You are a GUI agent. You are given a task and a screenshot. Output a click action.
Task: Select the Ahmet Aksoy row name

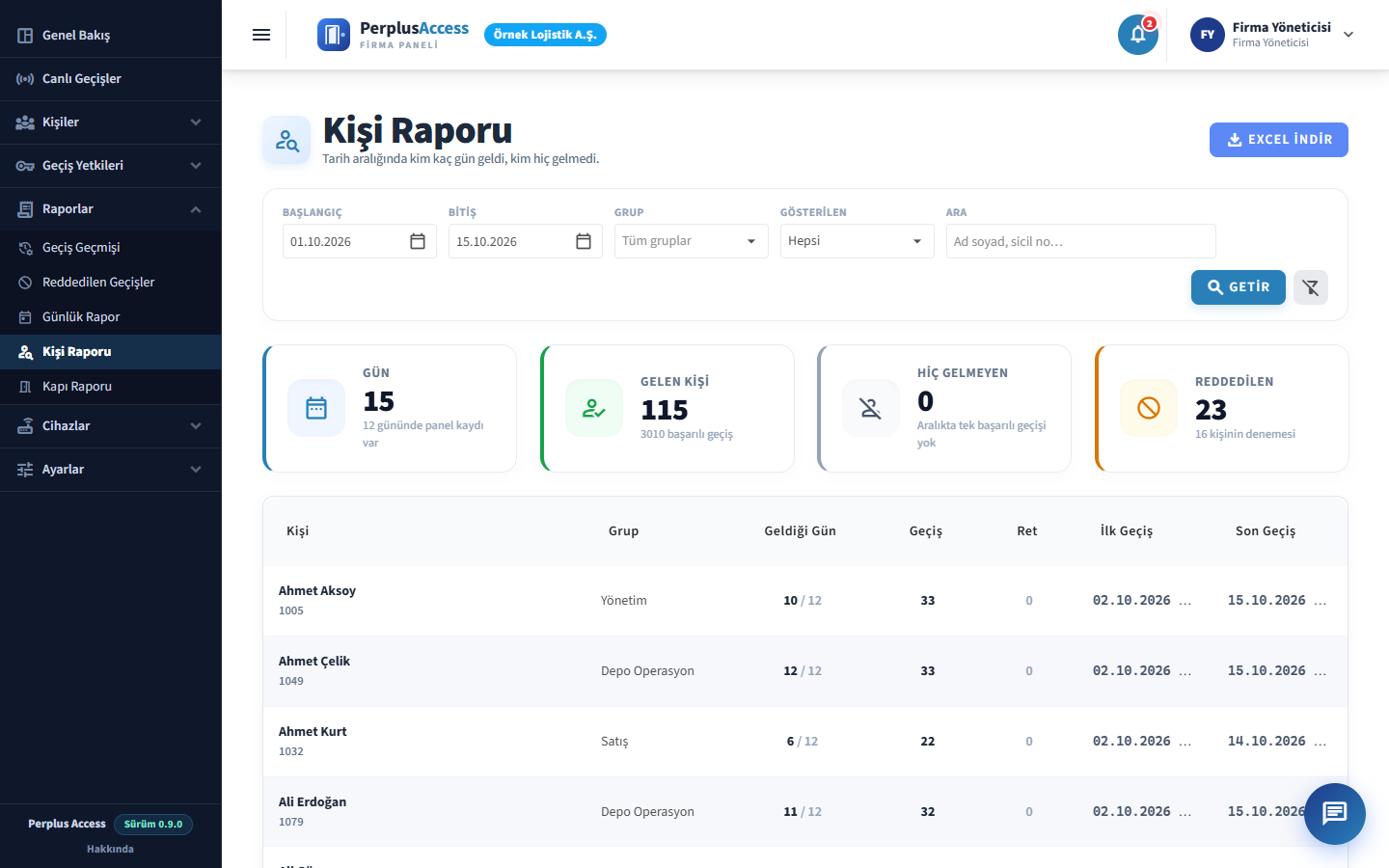(x=317, y=591)
